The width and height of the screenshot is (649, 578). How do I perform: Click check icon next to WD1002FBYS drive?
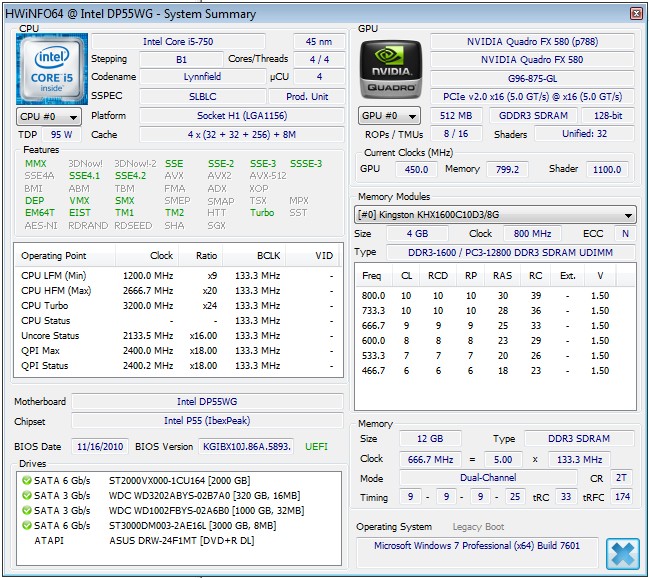[26, 510]
